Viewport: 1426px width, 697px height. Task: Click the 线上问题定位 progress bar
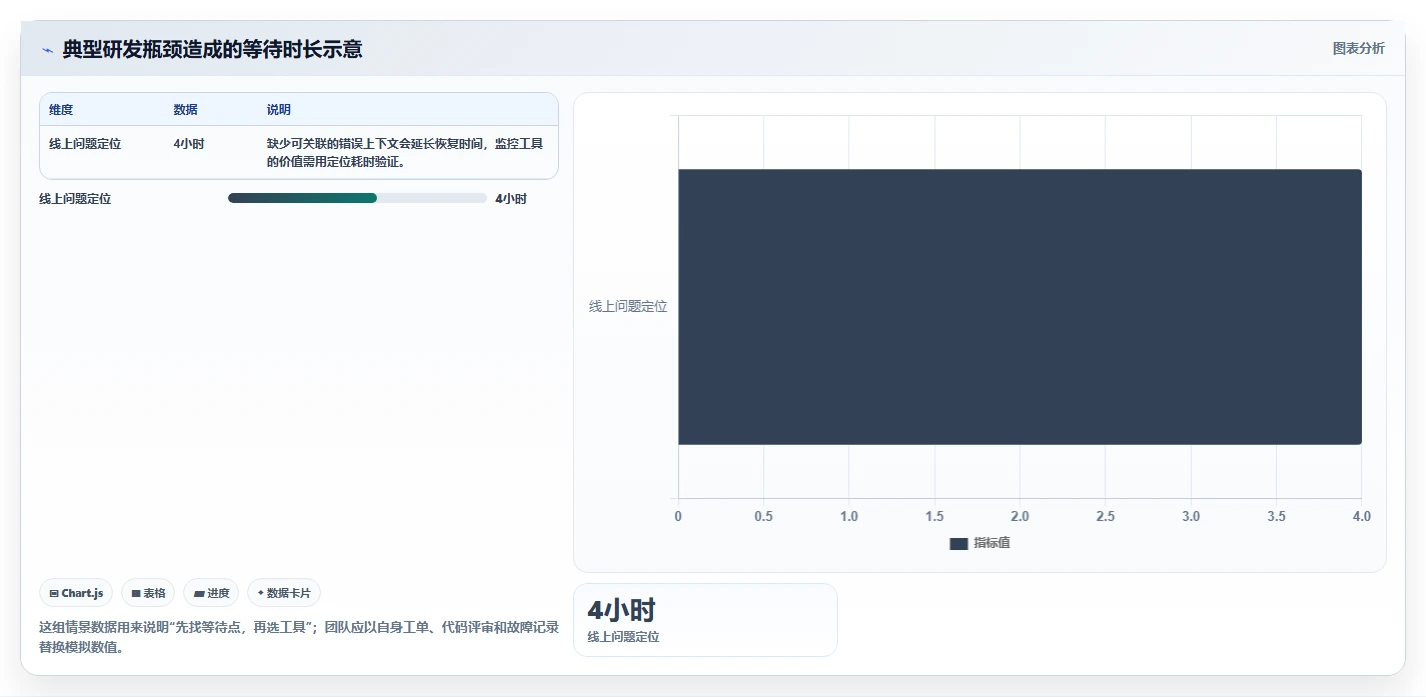pyautogui.click(x=357, y=198)
